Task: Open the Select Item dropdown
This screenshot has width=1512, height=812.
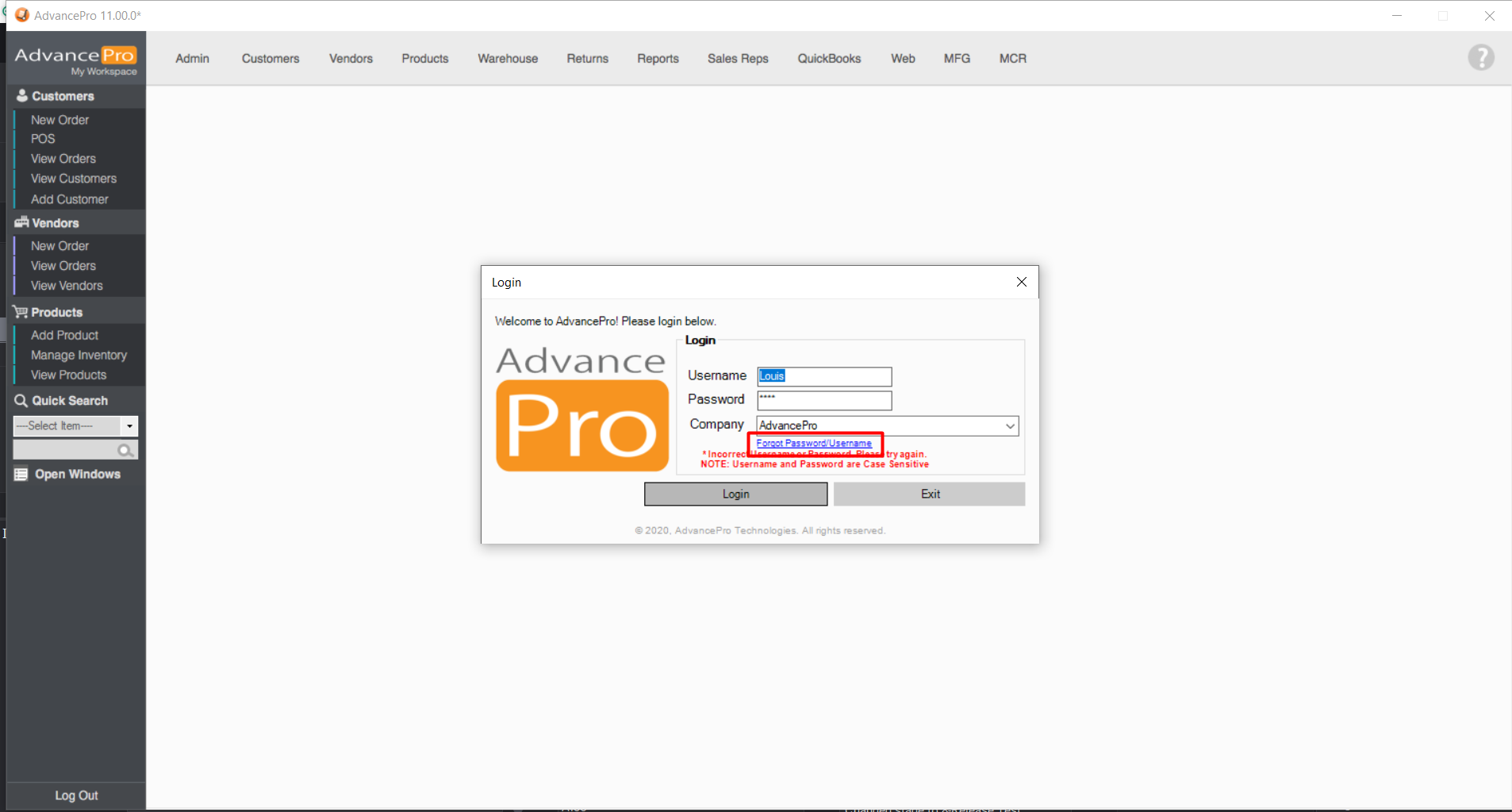Action: pyautogui.click(x=129, y=426)
